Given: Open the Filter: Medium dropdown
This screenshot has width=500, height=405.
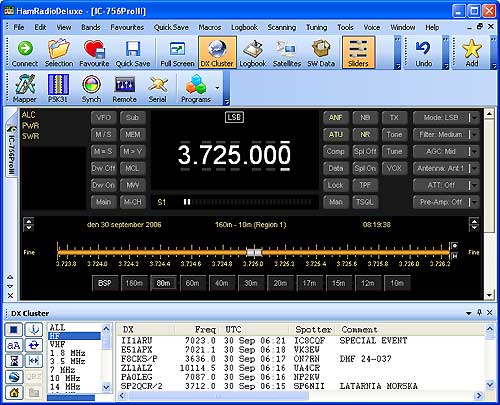Looking at the screenshot, I should (x=446, y=134).
